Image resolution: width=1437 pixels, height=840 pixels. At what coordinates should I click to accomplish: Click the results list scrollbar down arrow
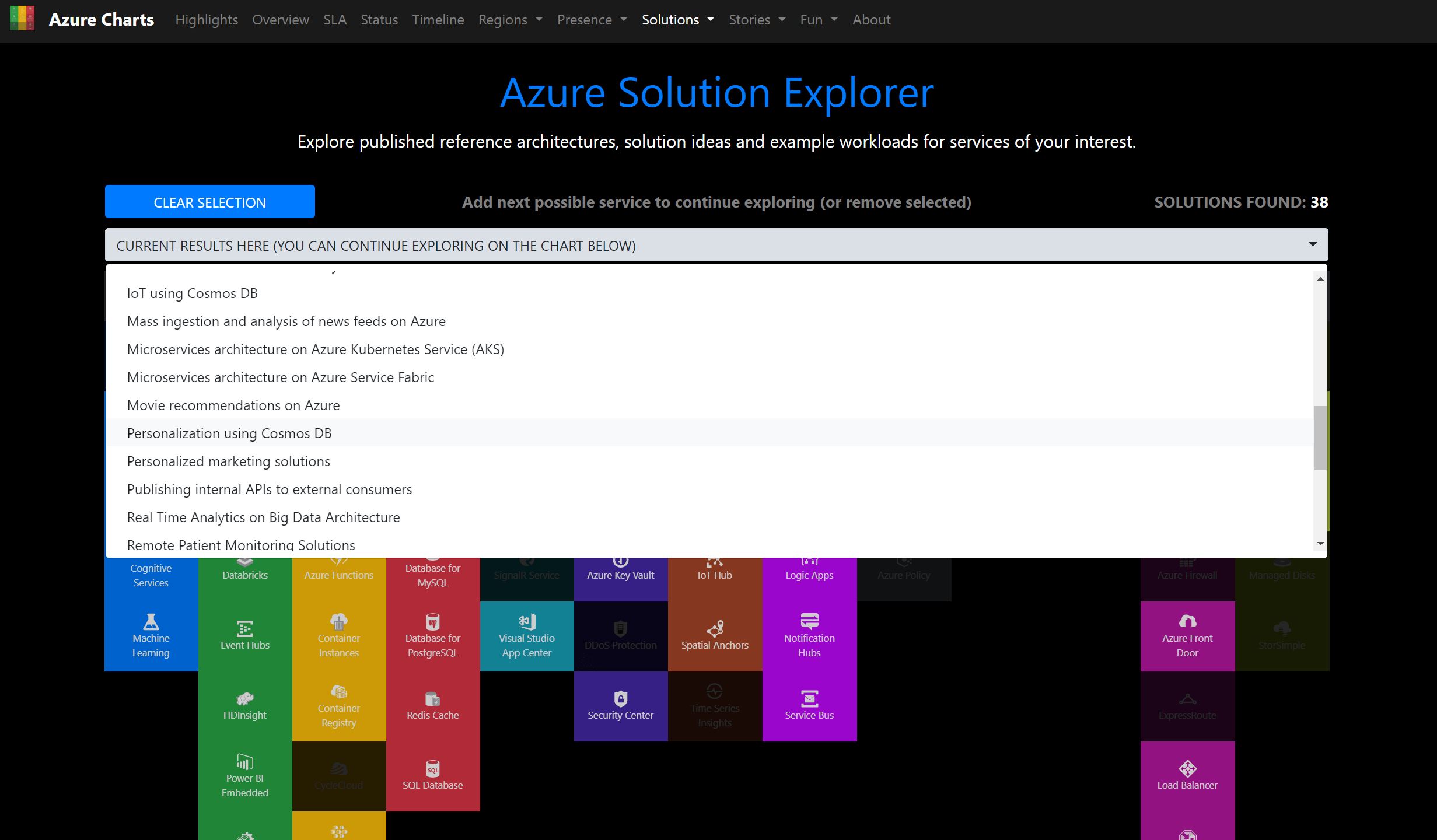[1320, 544]
